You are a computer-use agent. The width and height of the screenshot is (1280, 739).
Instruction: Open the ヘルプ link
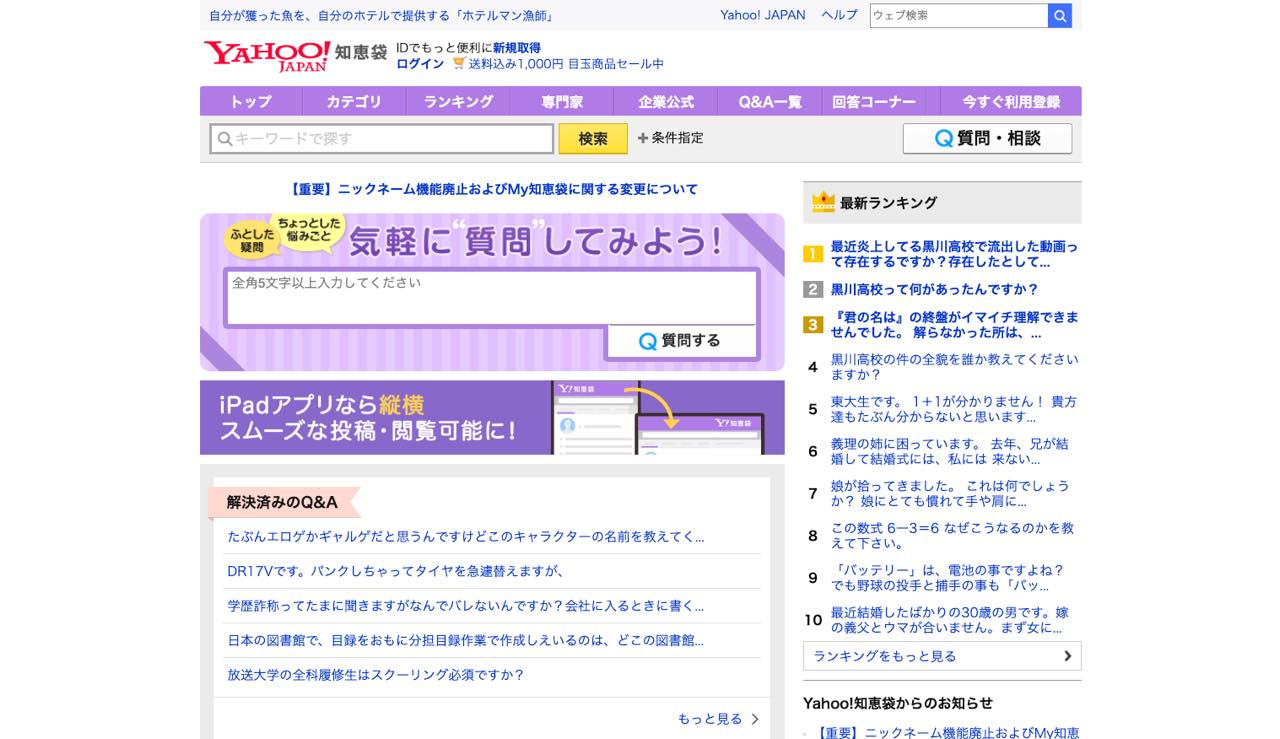click(840, 15)
